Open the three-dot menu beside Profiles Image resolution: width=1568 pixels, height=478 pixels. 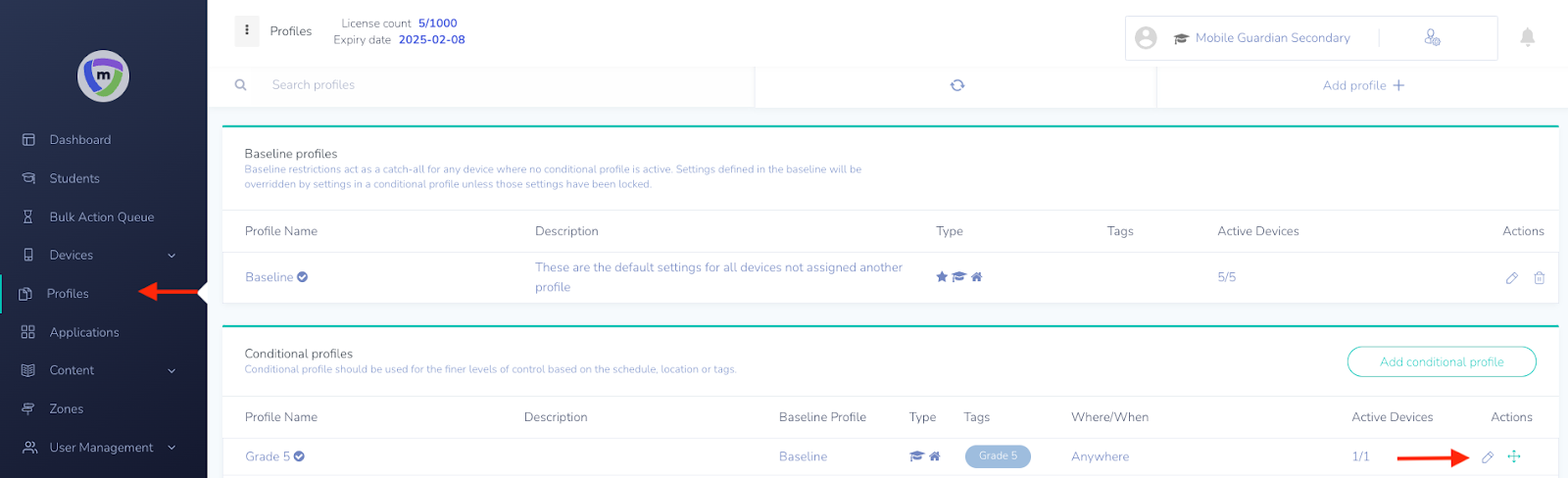coord(247,30)
